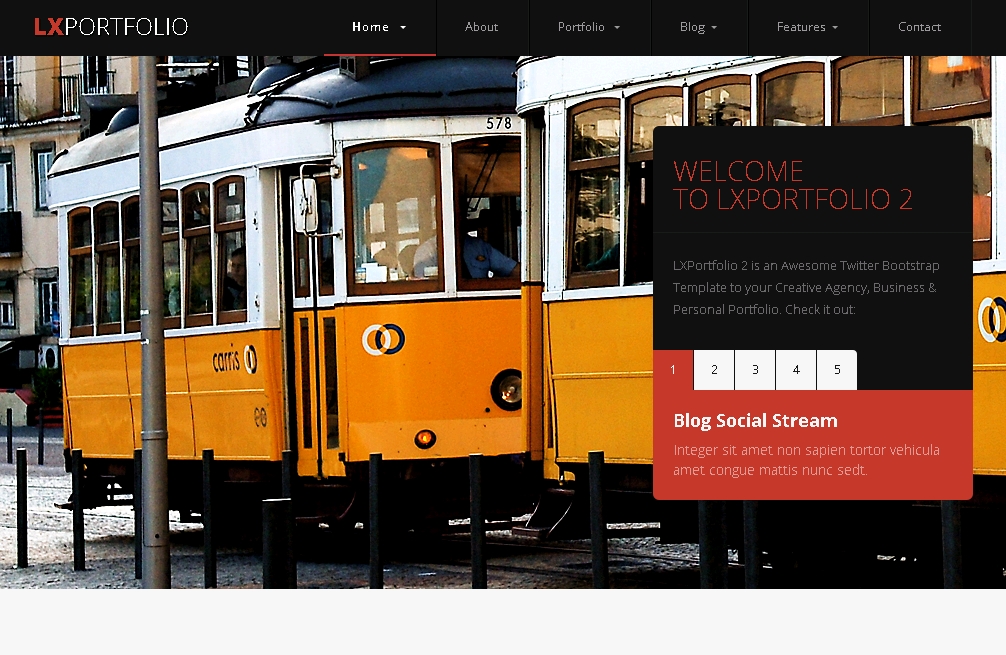Expand the Portfolio dropdown arrow
This screenshot has height=655, width=1006.
click(x=617, y=28)
